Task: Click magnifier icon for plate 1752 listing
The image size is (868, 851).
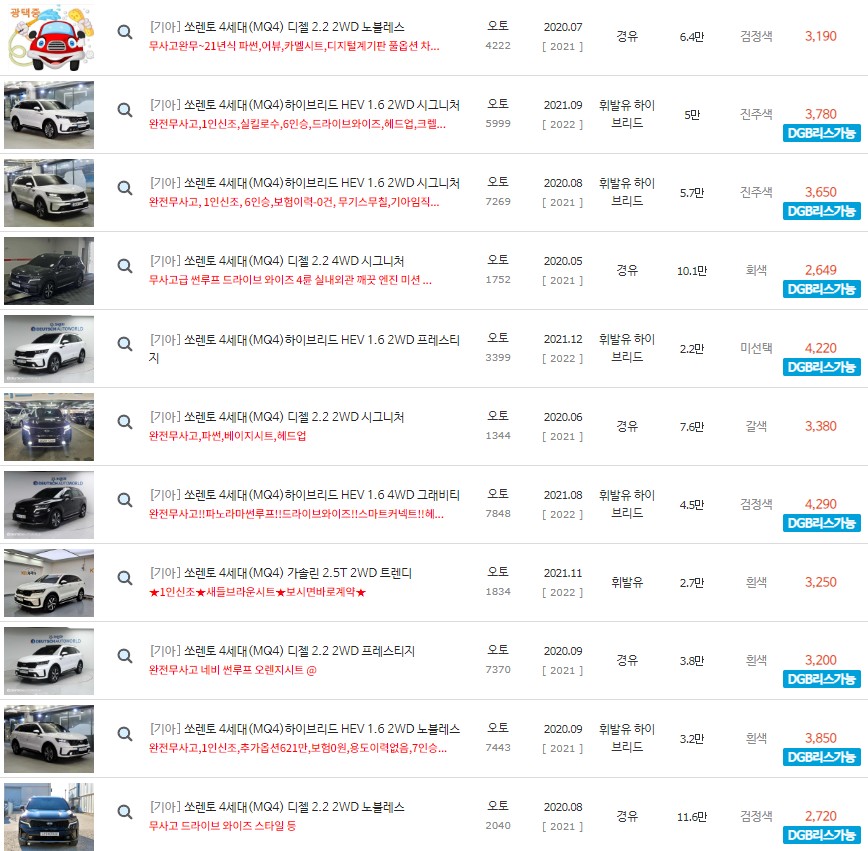Action: tap(125, 266)
